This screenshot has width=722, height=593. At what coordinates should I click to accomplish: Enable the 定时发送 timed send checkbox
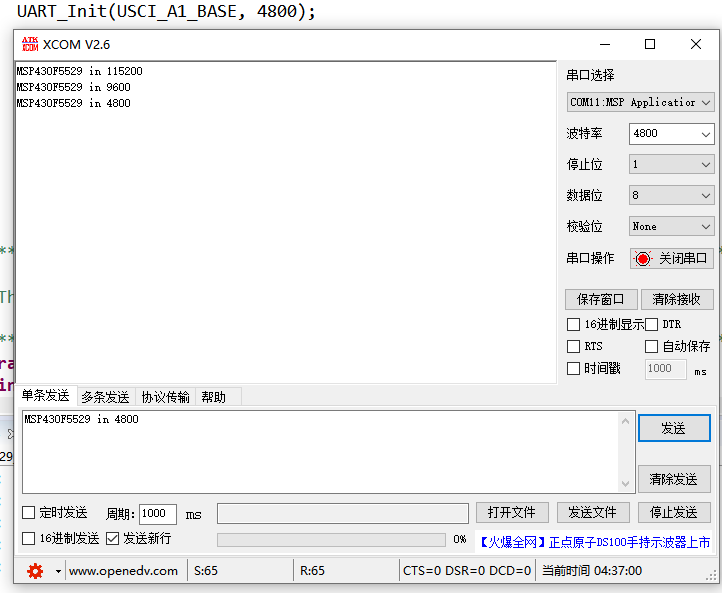click(29, 512)
